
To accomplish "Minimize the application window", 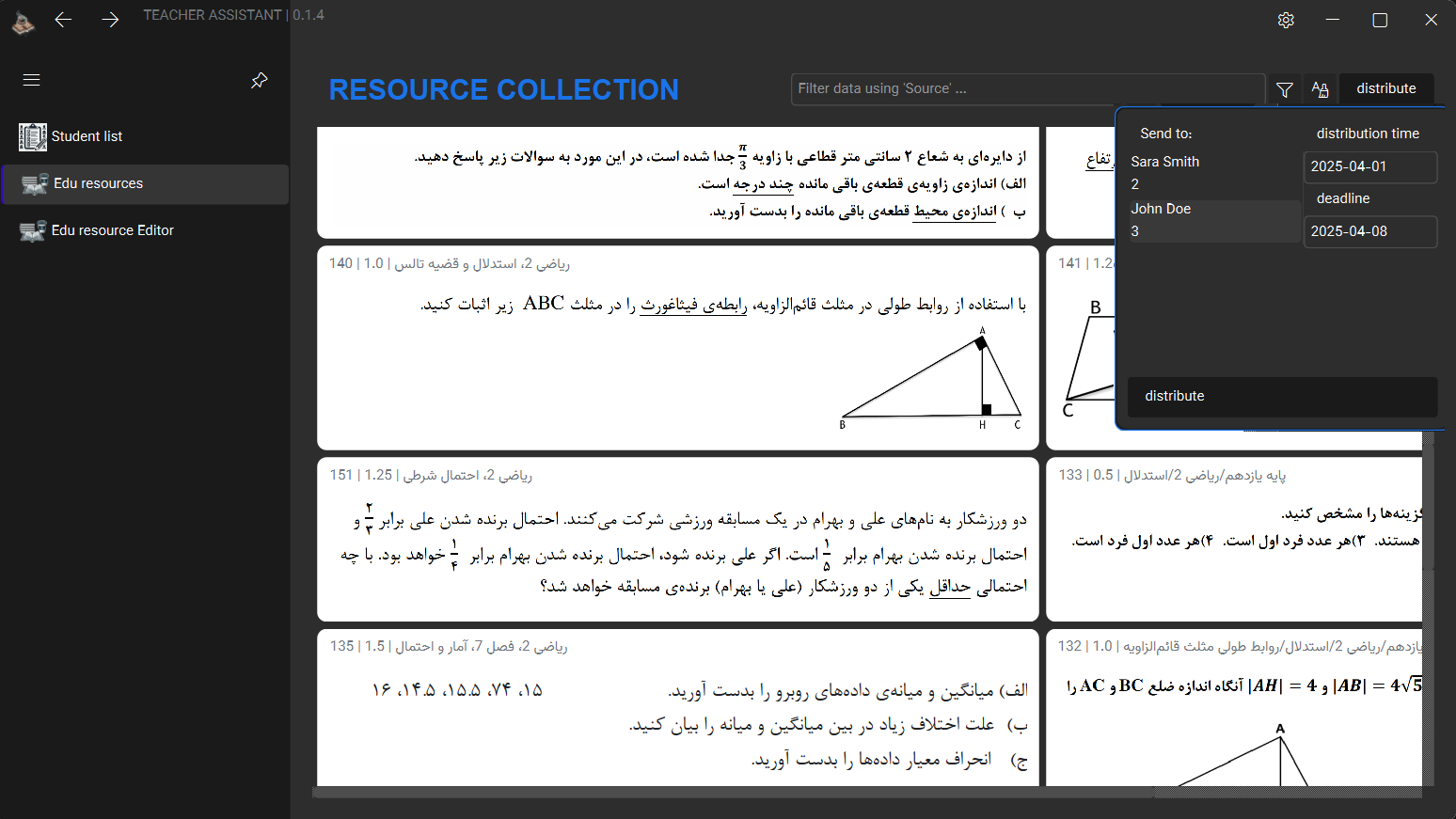I will [1333, 20].
